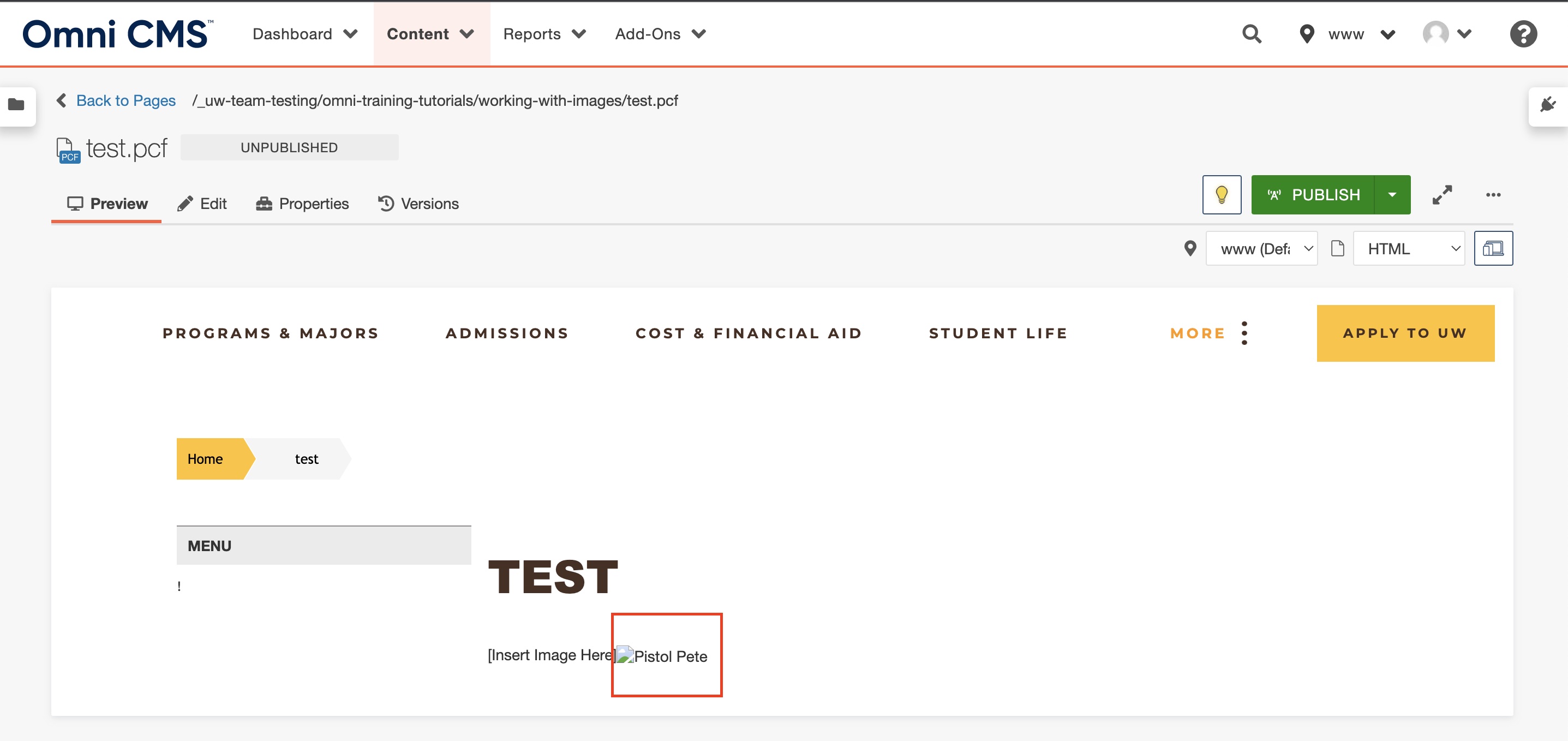1568x741 pixels.
Task: Open the more actions ellipsis menu
Action: [x=1493, y=195]
